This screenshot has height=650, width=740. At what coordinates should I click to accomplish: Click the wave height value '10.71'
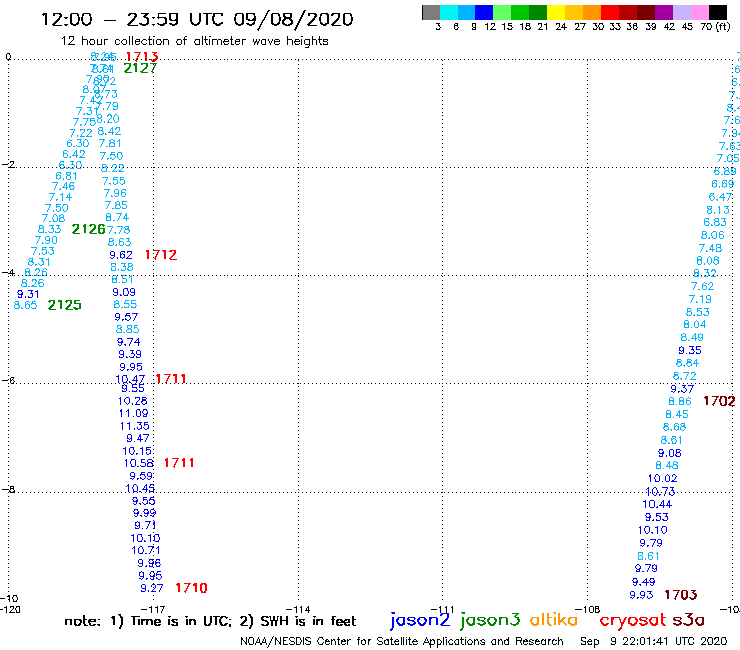146,550
